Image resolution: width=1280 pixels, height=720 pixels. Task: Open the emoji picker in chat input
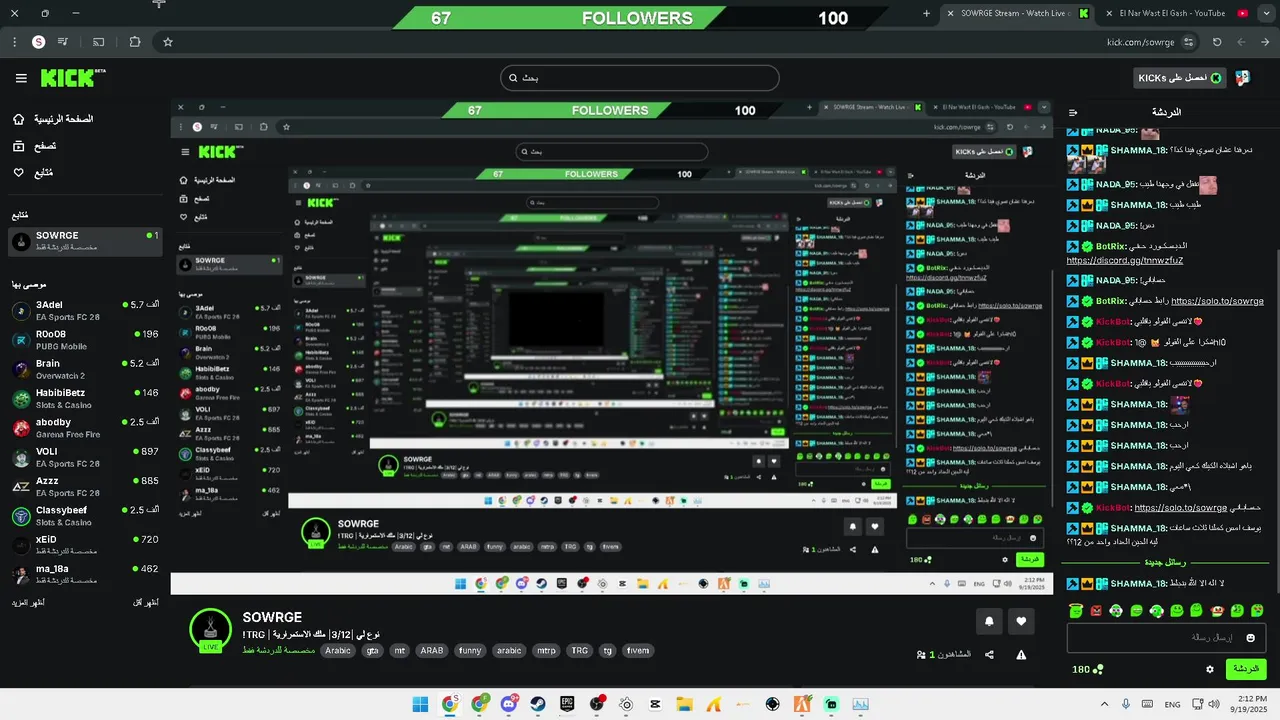click(1250, 638)
